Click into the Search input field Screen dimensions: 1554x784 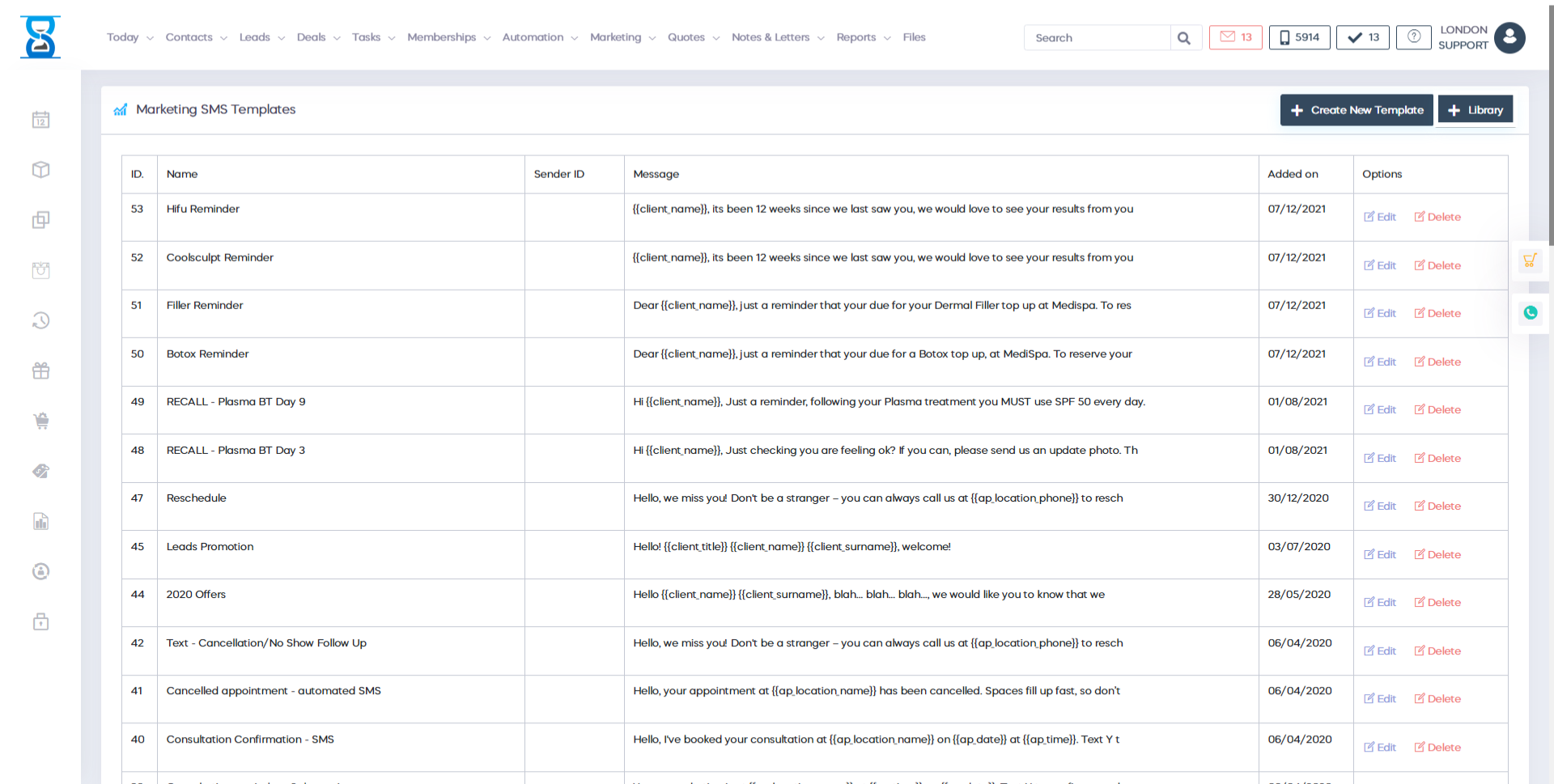(x=1097, y=38)
